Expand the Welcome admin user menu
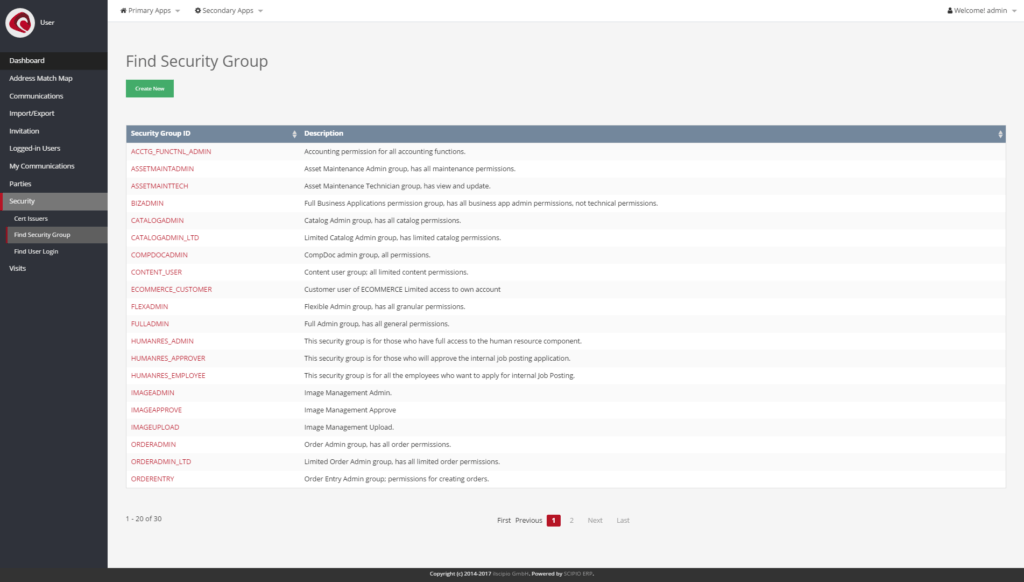 [980, 10]
